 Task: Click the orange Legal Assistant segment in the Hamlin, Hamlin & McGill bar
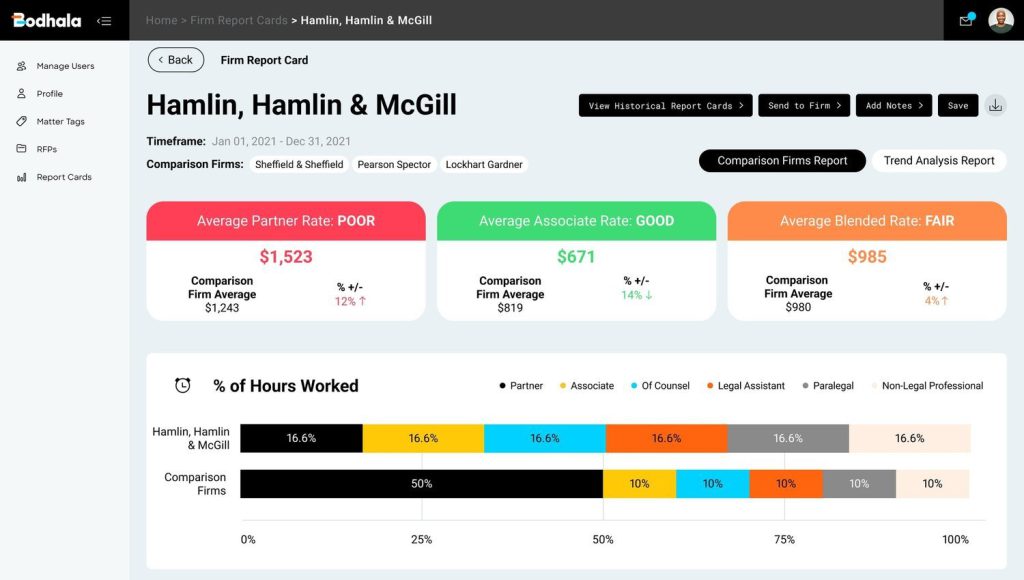(667, 438)
